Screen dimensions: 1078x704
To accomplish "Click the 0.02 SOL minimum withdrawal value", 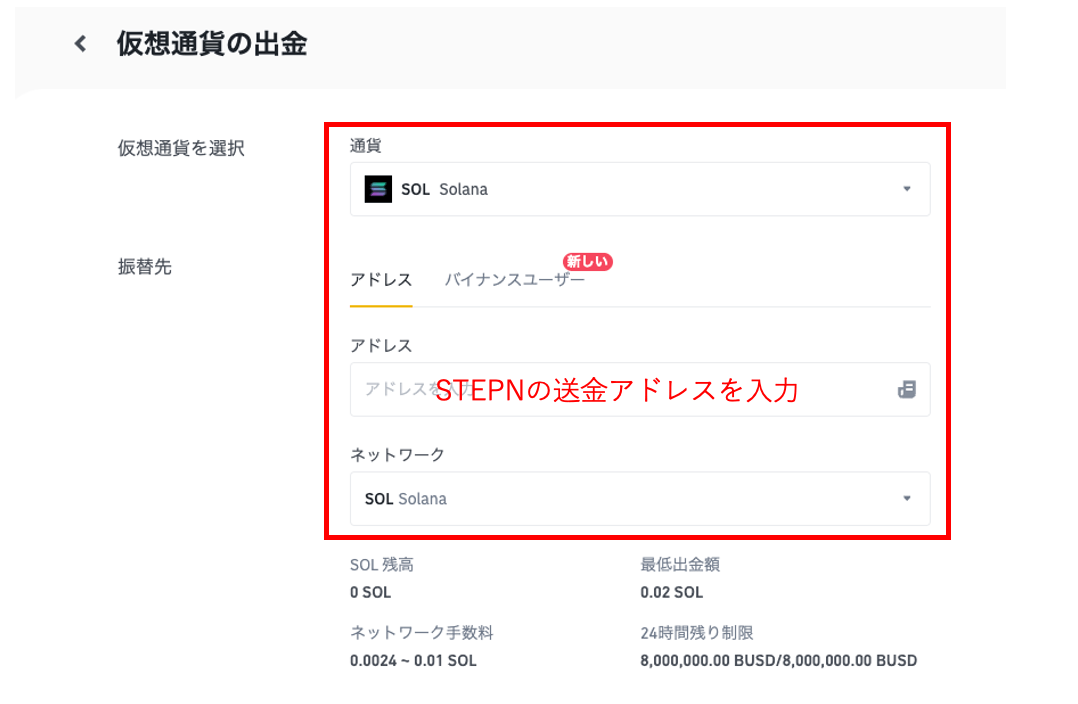I will (x=672, y=593).
